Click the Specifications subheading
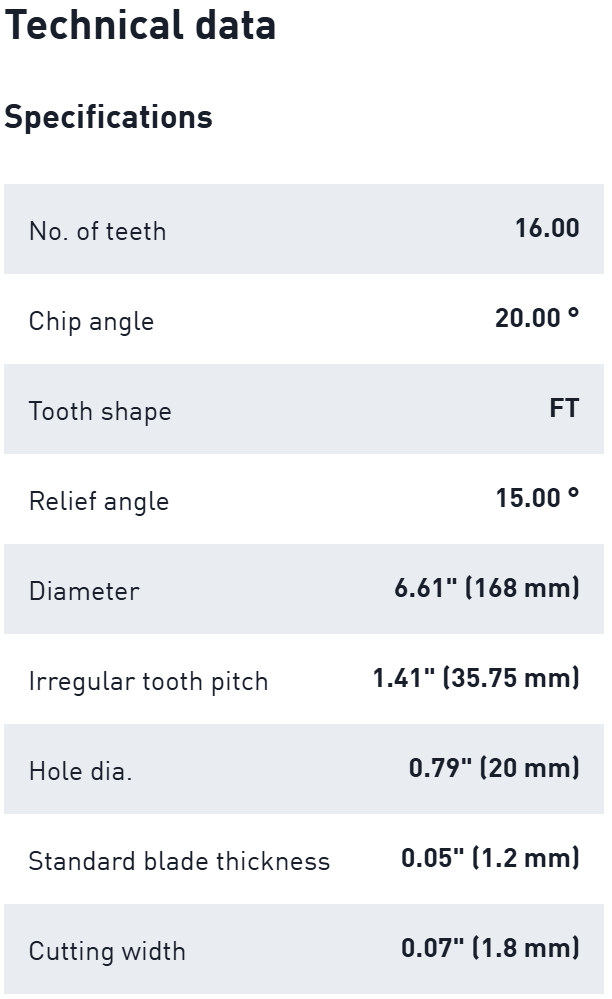Screen dimensions: 612x999 [x=108, y=117]
